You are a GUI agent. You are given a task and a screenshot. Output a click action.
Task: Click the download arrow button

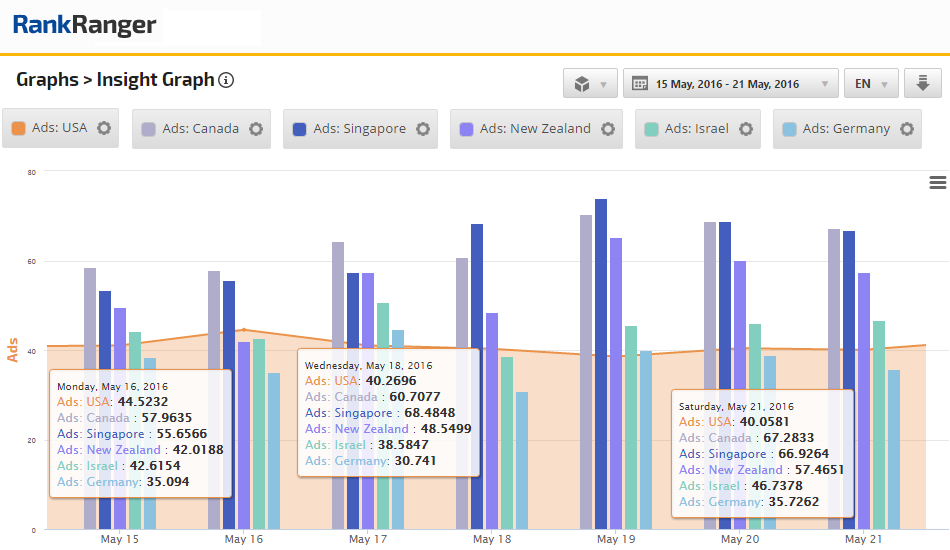pyautogui.click(x=922, y=84)
